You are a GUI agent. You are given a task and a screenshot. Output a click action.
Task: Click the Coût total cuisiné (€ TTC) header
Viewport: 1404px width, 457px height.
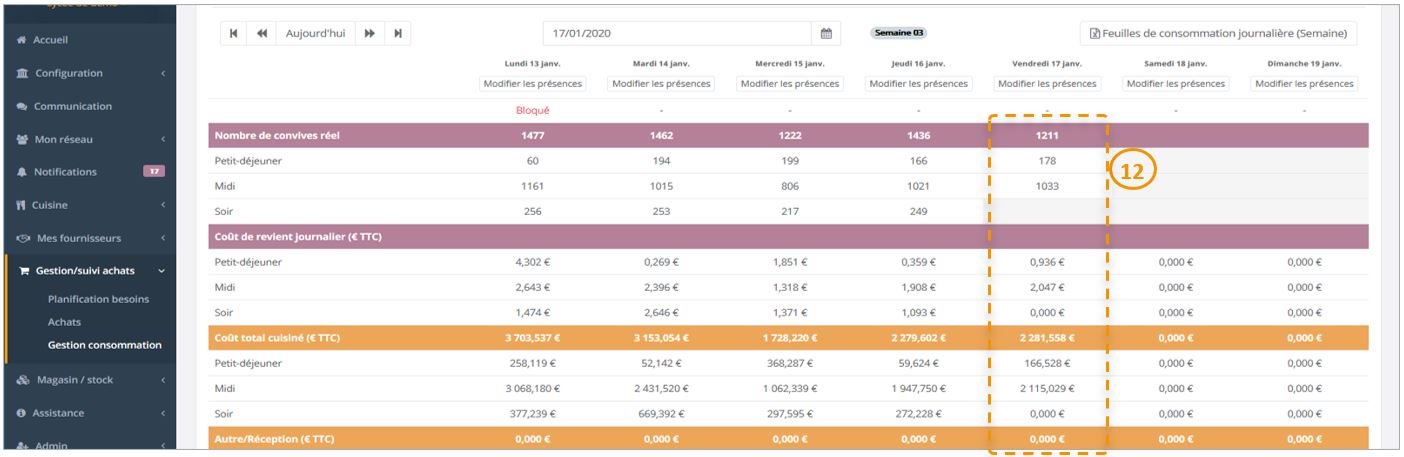pyautogui.click(x=277, y=338)
